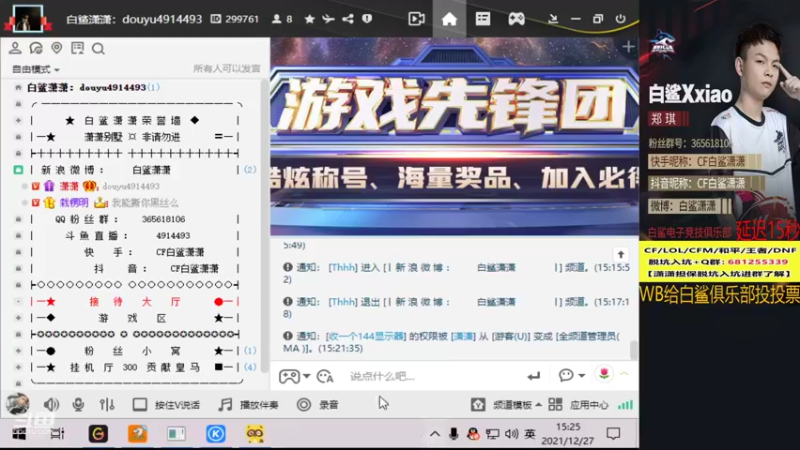The height and width of the screenshot is (450, 800).
Task: Open the K-logo app in taskbar
Action: (216, 434)
